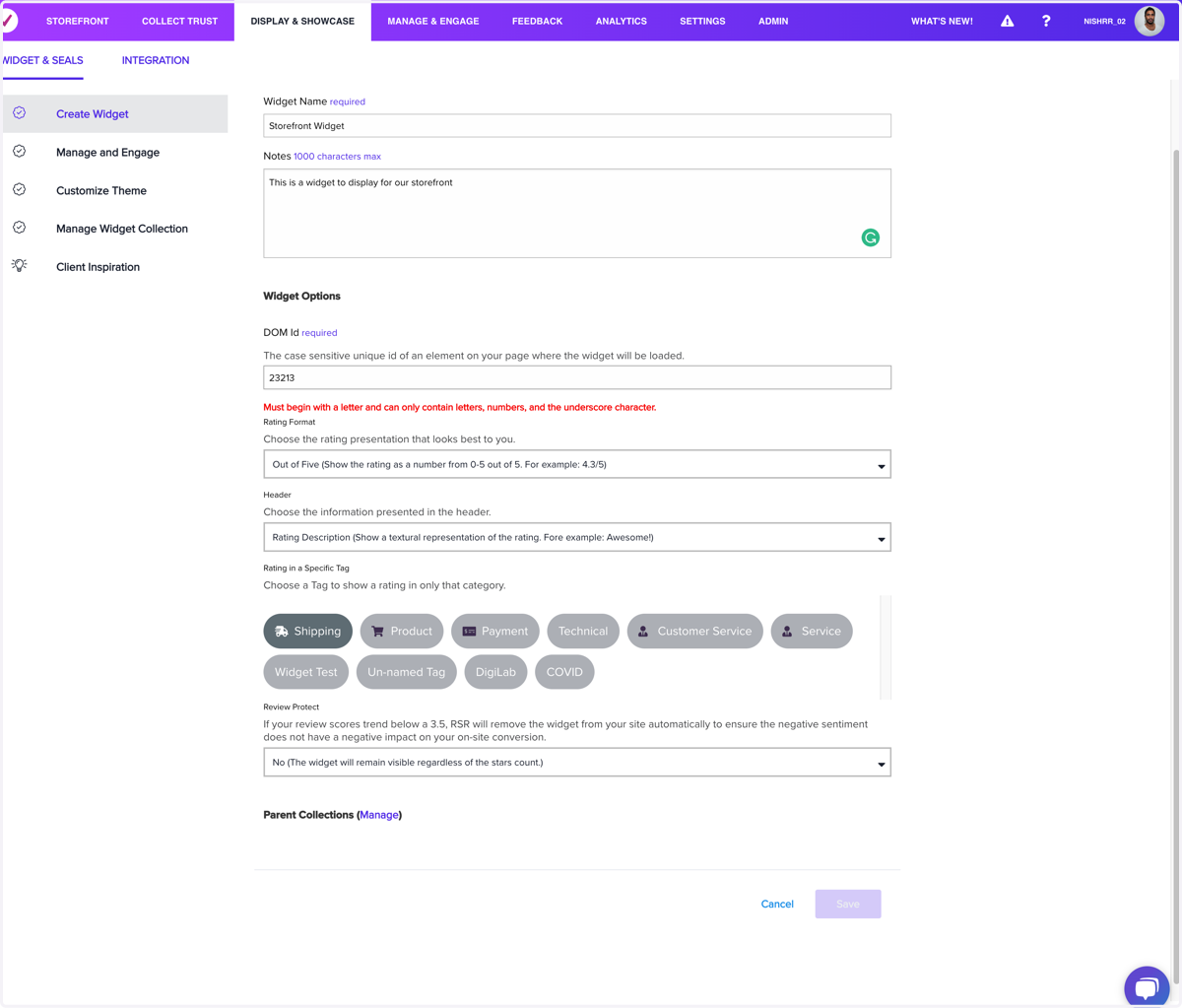Open the Manage & Engage menu
The width and height of the screenshot is (1182, 1008).
click(x=433, y=21)
